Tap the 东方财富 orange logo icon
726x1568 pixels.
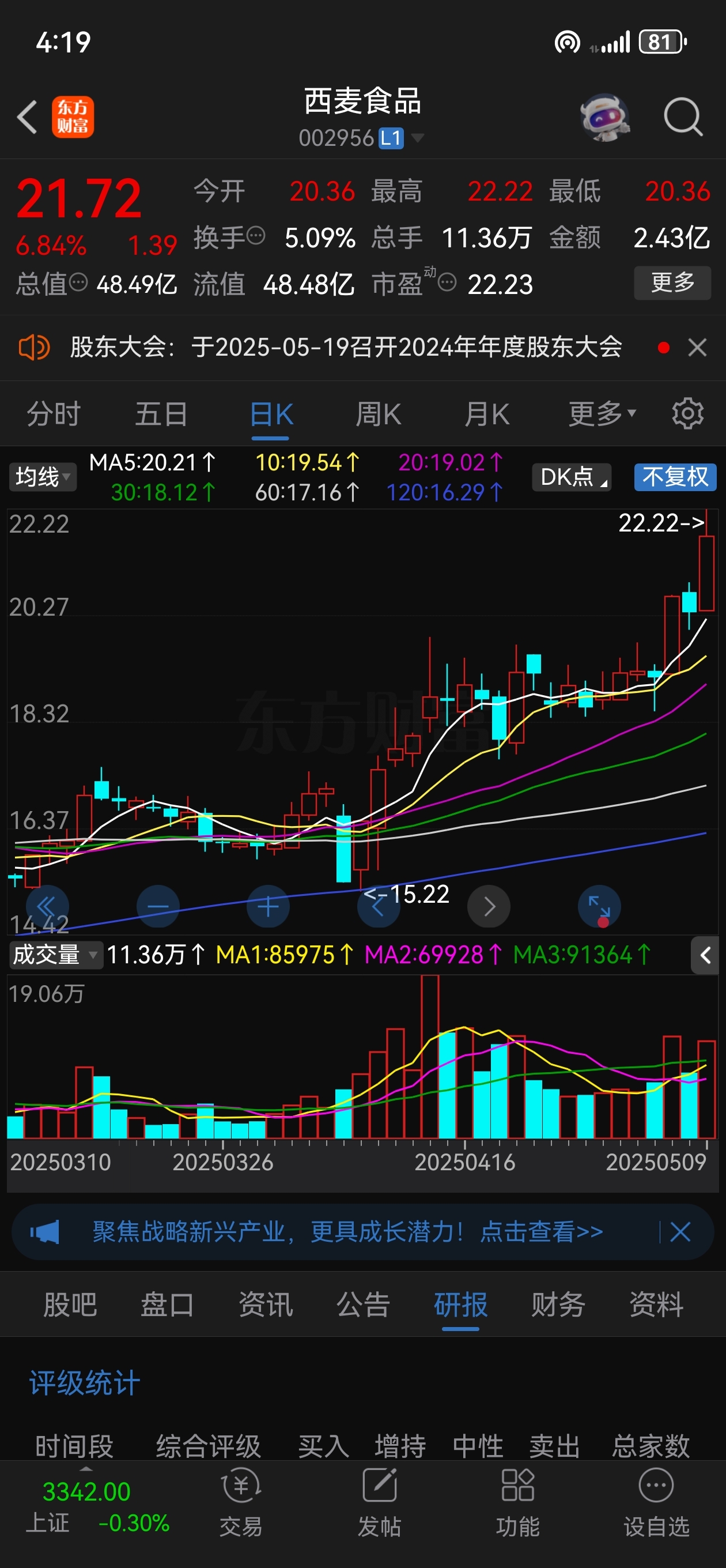point(73,117)
